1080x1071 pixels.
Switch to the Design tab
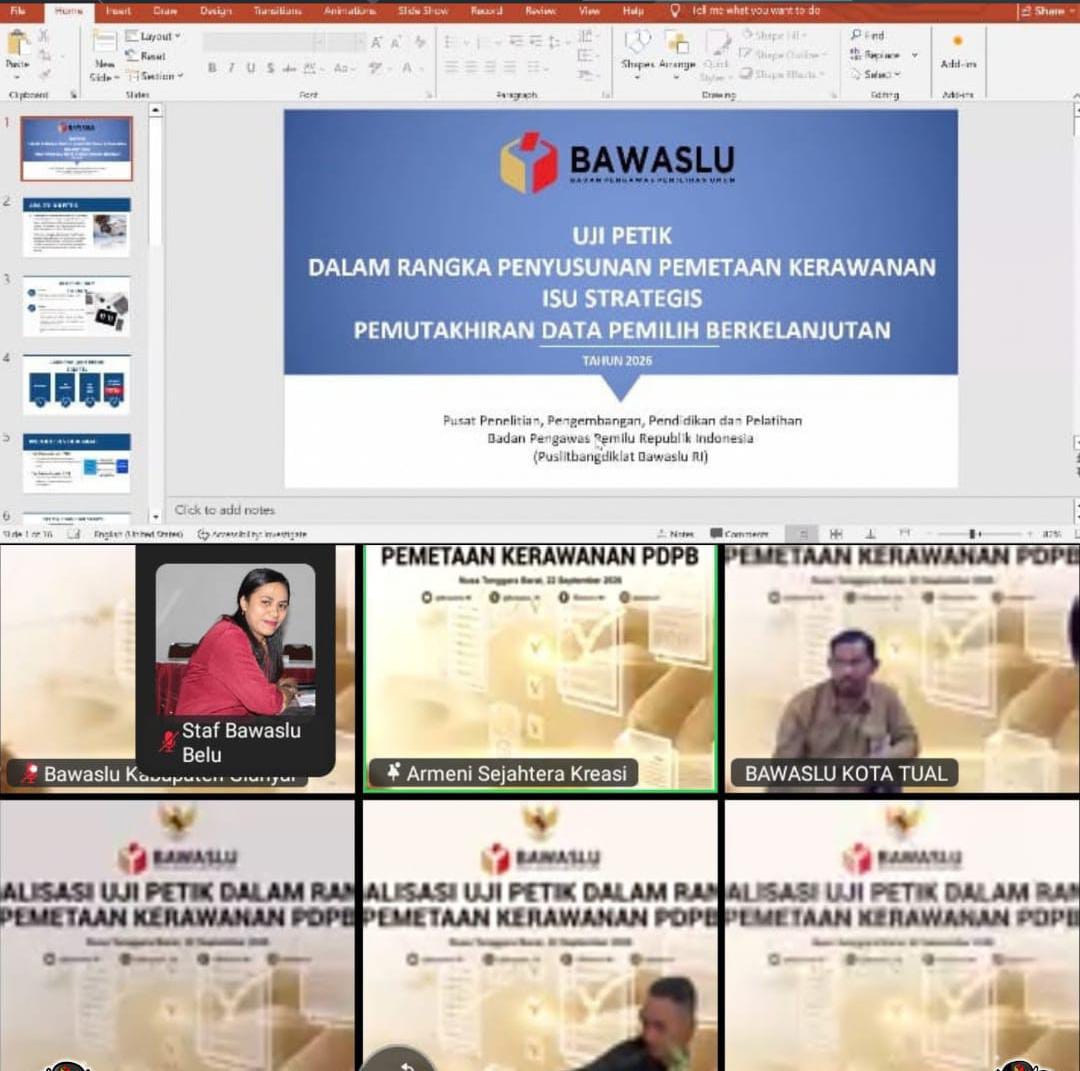pos(216,10)
